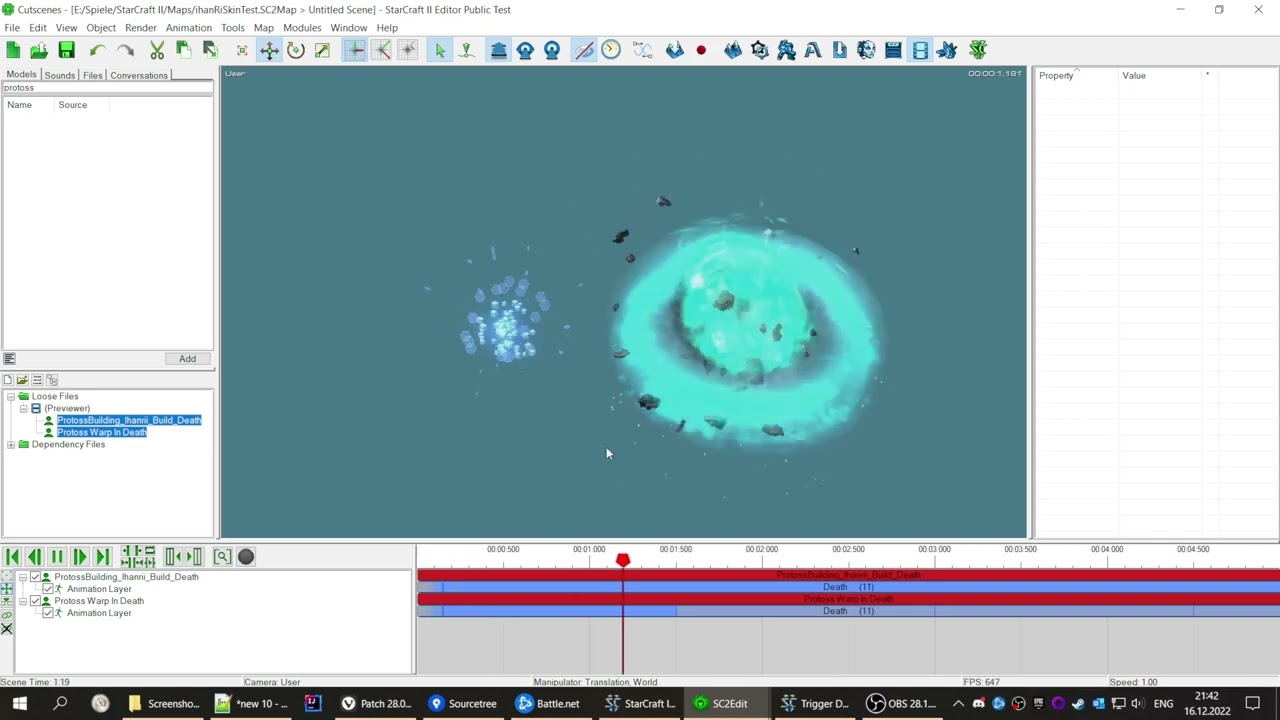Click the link chain icon beside timeline tree
The height and width of the screenshot is (720, 1280).
coord(7,615)
